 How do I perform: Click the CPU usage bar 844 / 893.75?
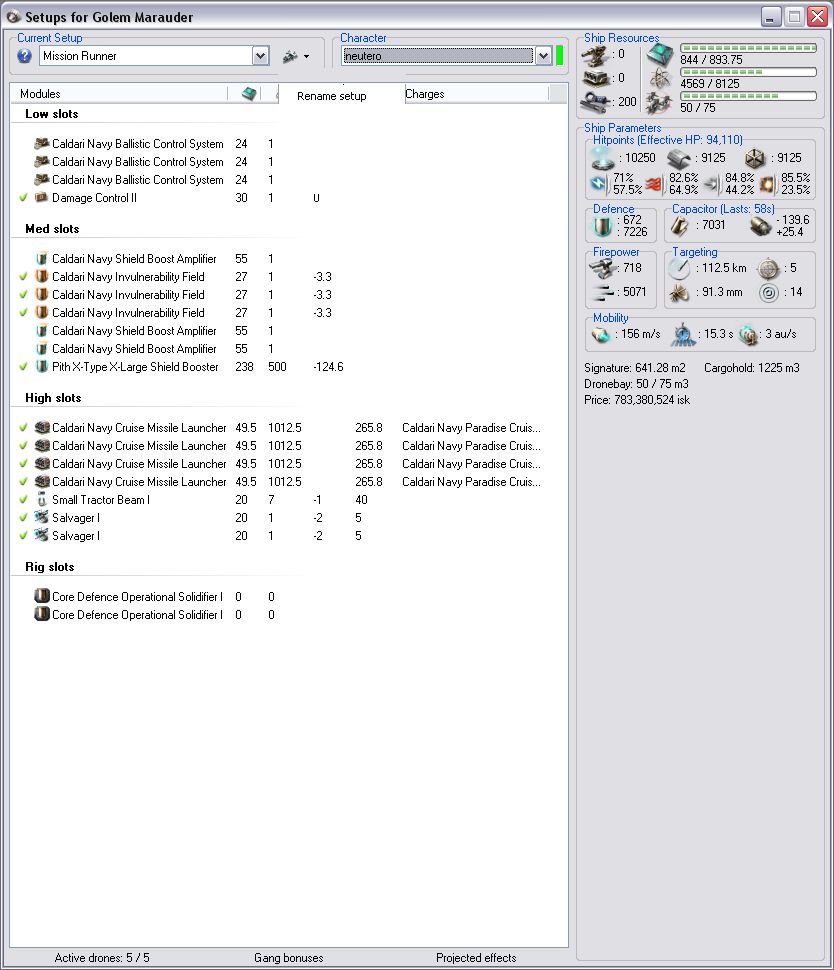pyautogui.click(x=748, y=48)
